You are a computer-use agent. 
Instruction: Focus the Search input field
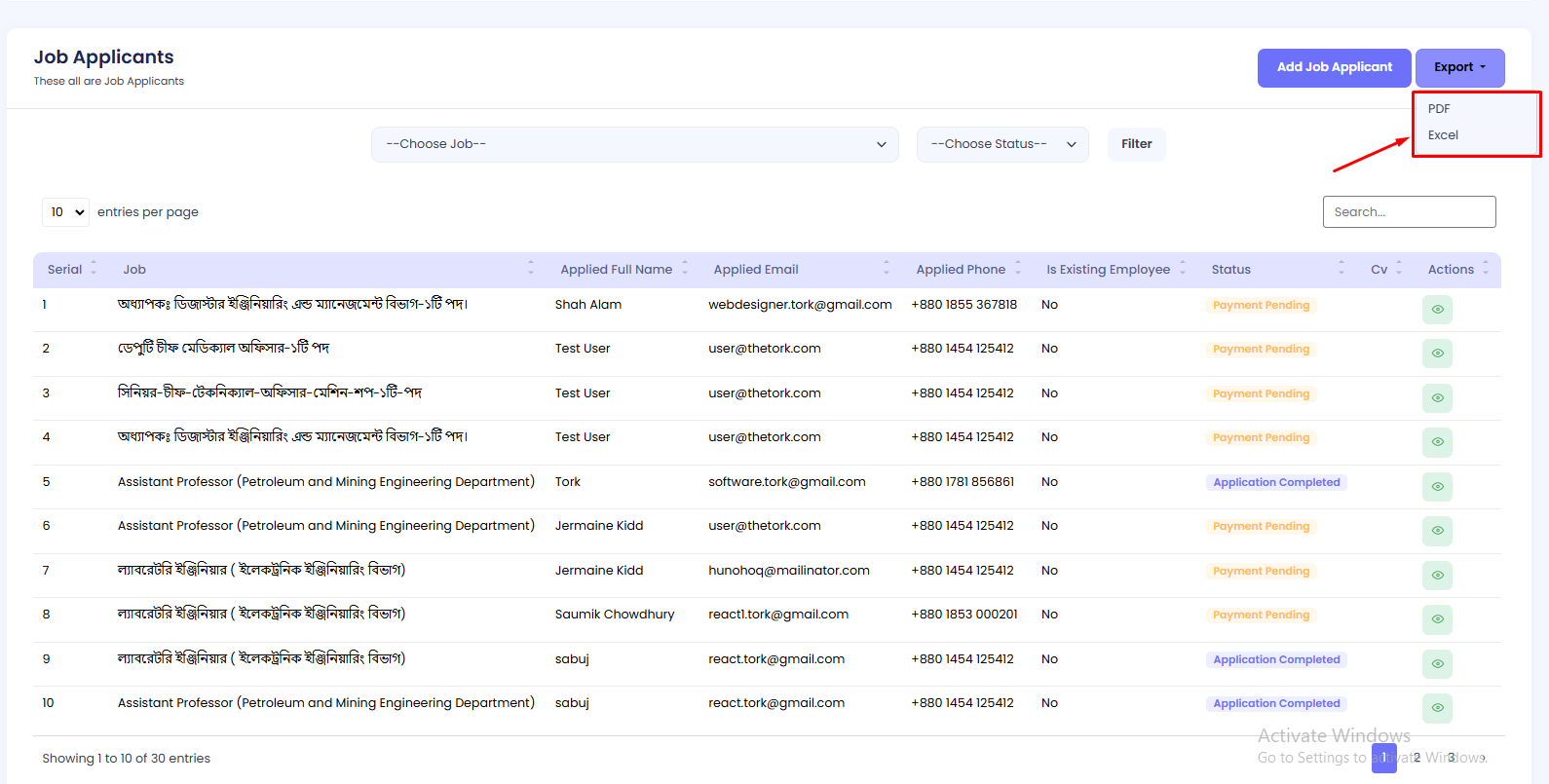click(1409, 212)
